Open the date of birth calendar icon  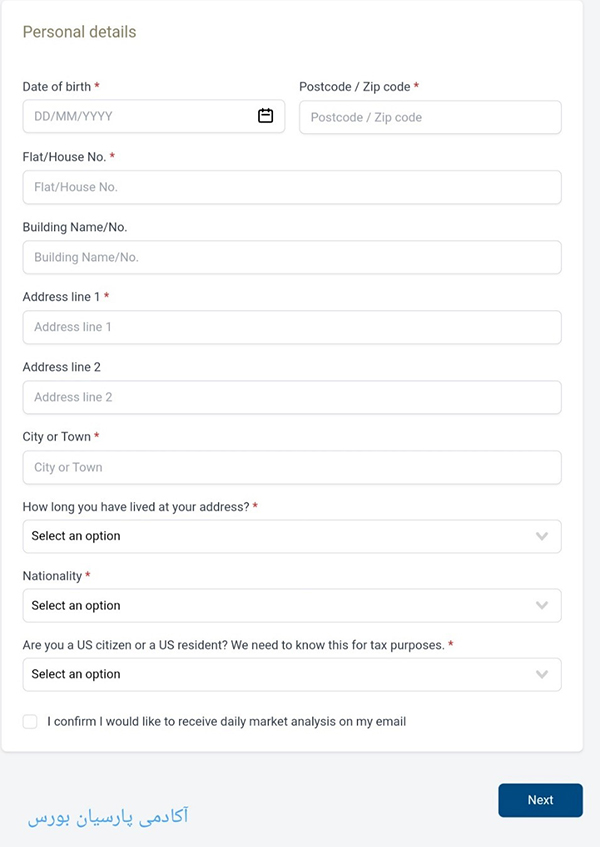(x=266, y=116)
